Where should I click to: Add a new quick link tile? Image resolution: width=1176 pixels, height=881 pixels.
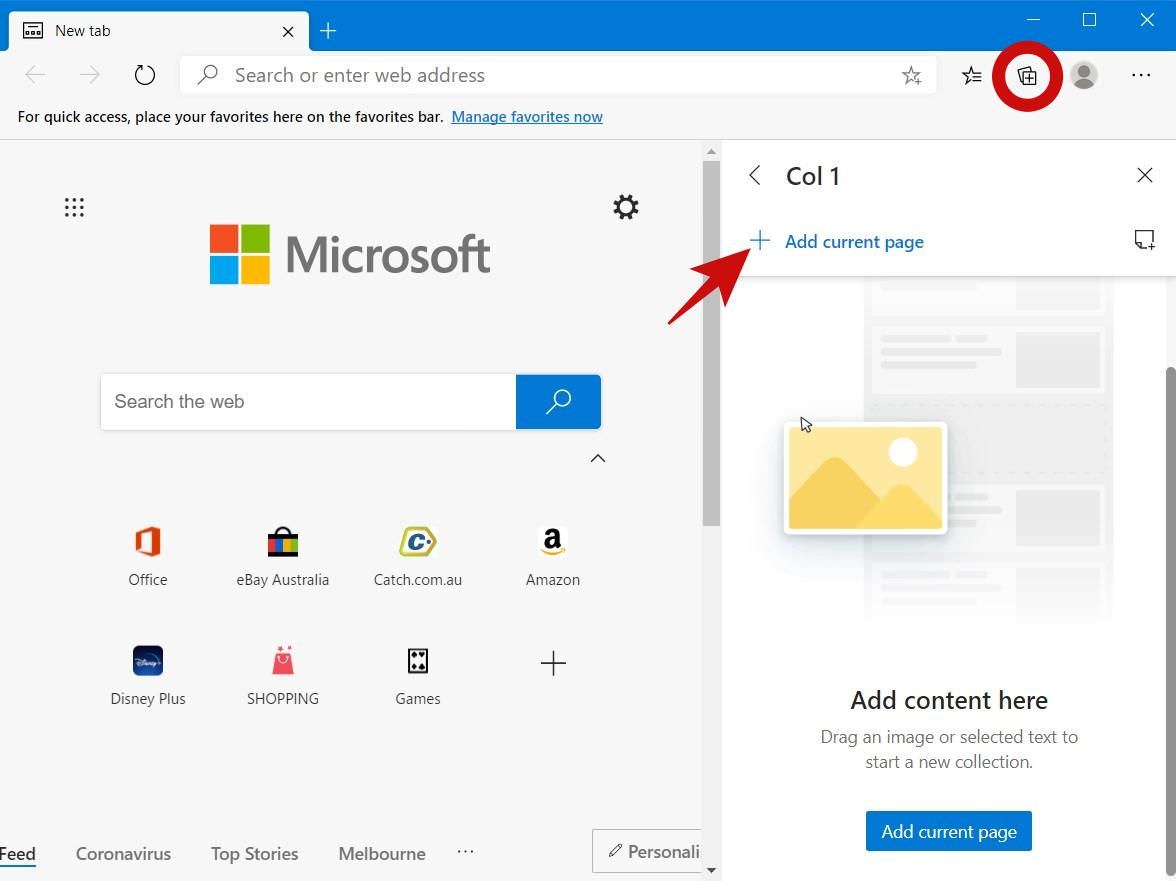553,663
